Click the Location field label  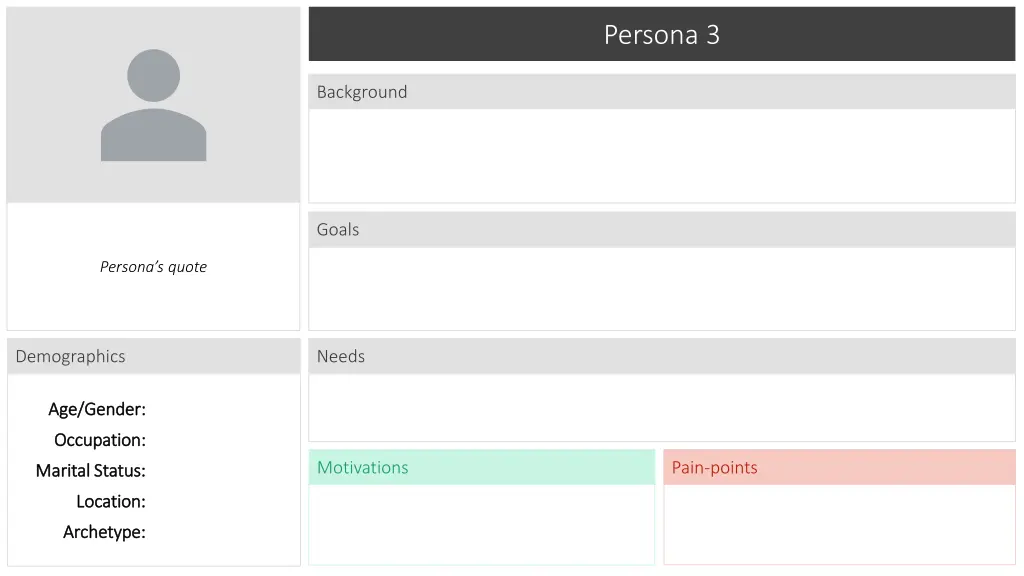click(x=111, y=502)
